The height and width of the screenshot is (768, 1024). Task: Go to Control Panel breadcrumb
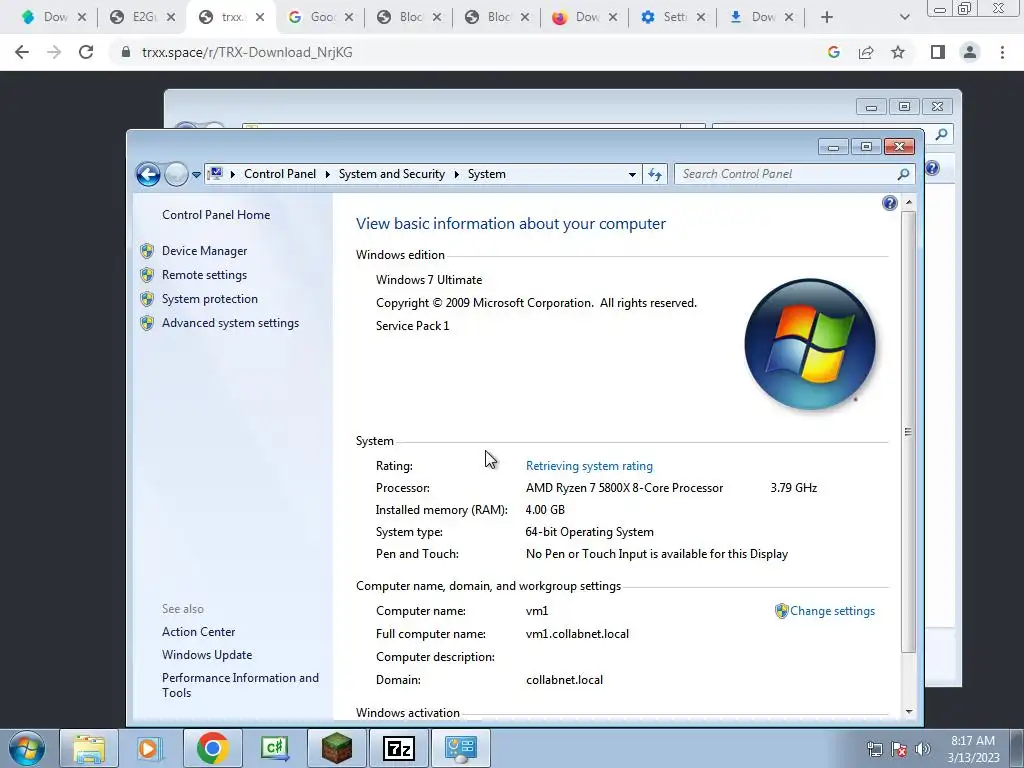(x=280, y=174)
